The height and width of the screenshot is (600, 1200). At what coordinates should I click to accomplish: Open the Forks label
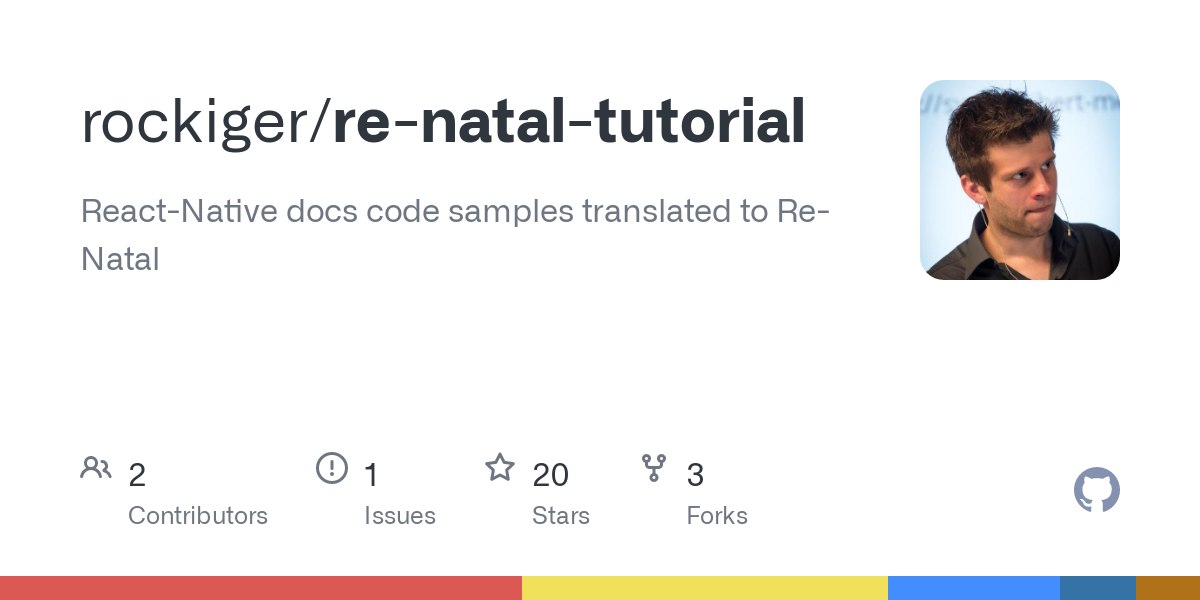pyautogui.click(x=717, y=516)
